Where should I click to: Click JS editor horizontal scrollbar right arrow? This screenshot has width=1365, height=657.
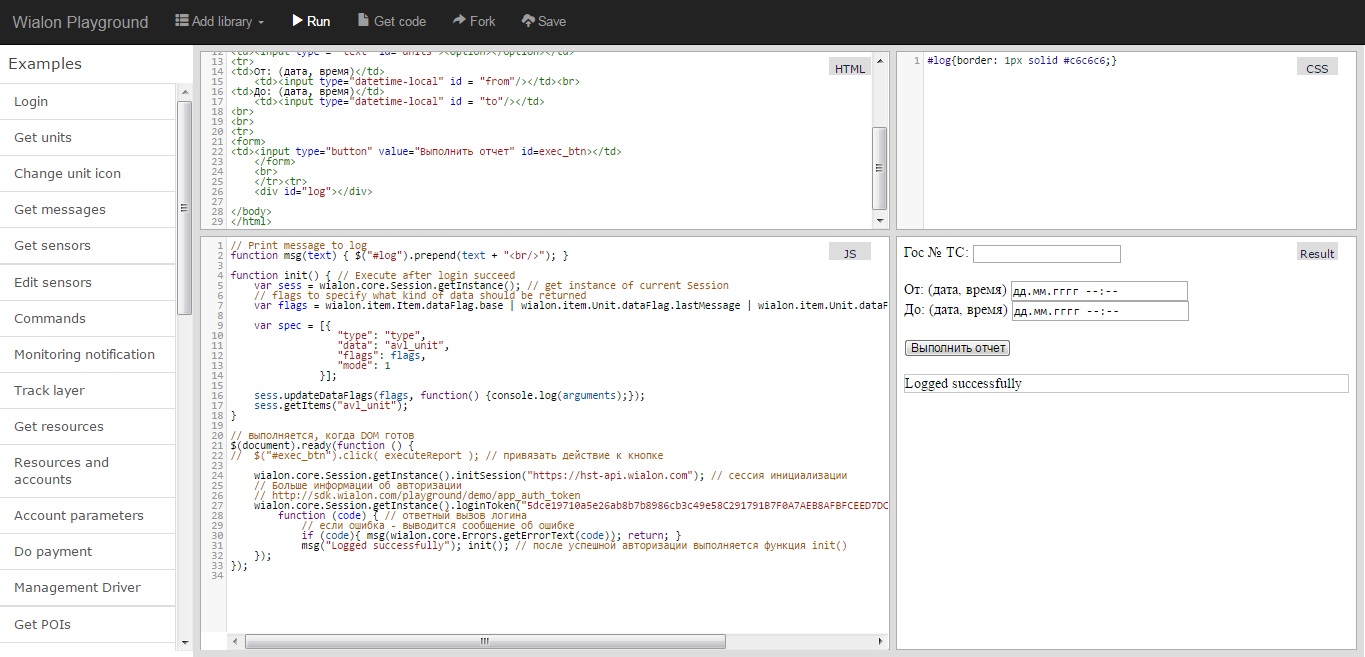click(x=880, y=641)
